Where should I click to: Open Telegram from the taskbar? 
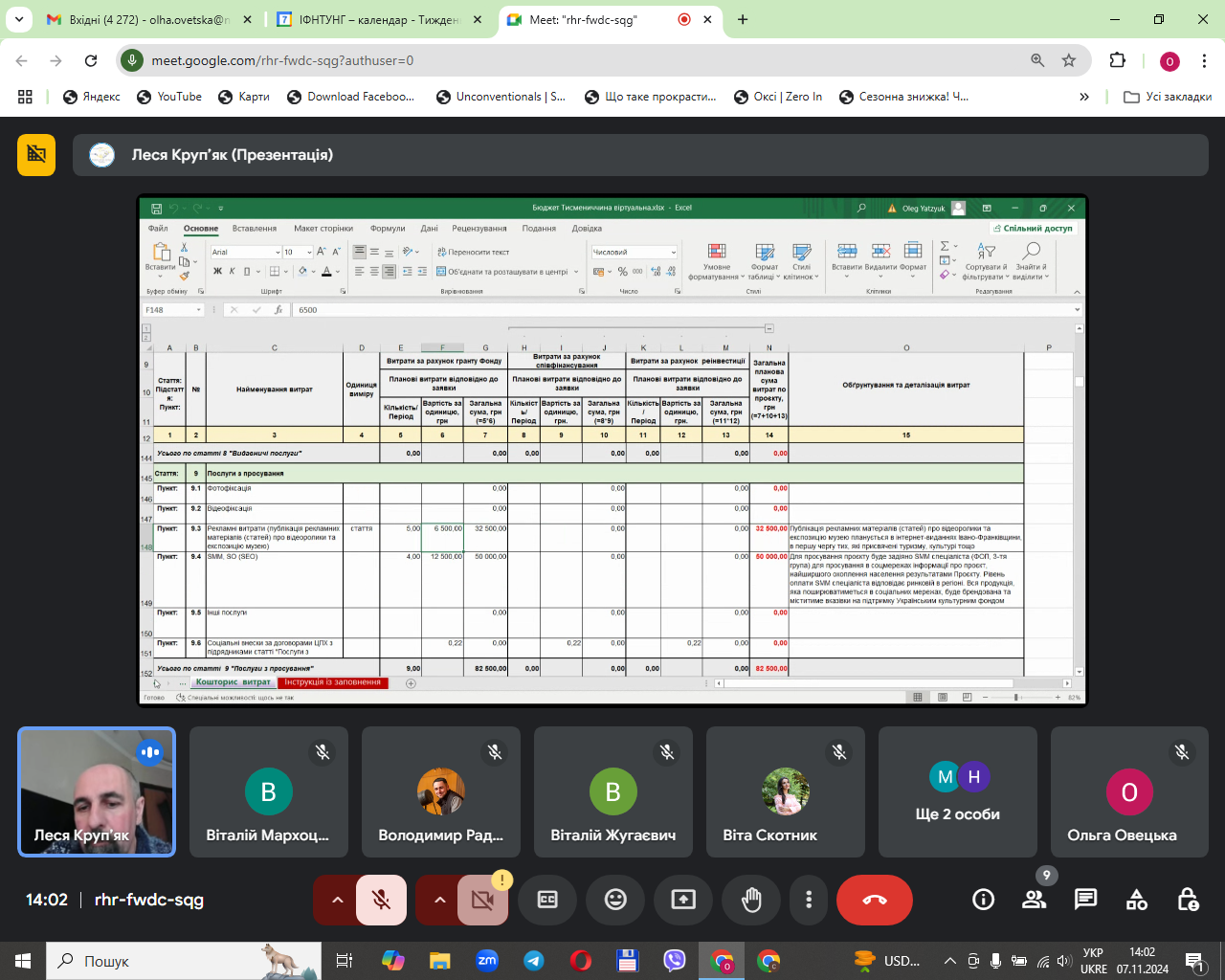point(534,961)
